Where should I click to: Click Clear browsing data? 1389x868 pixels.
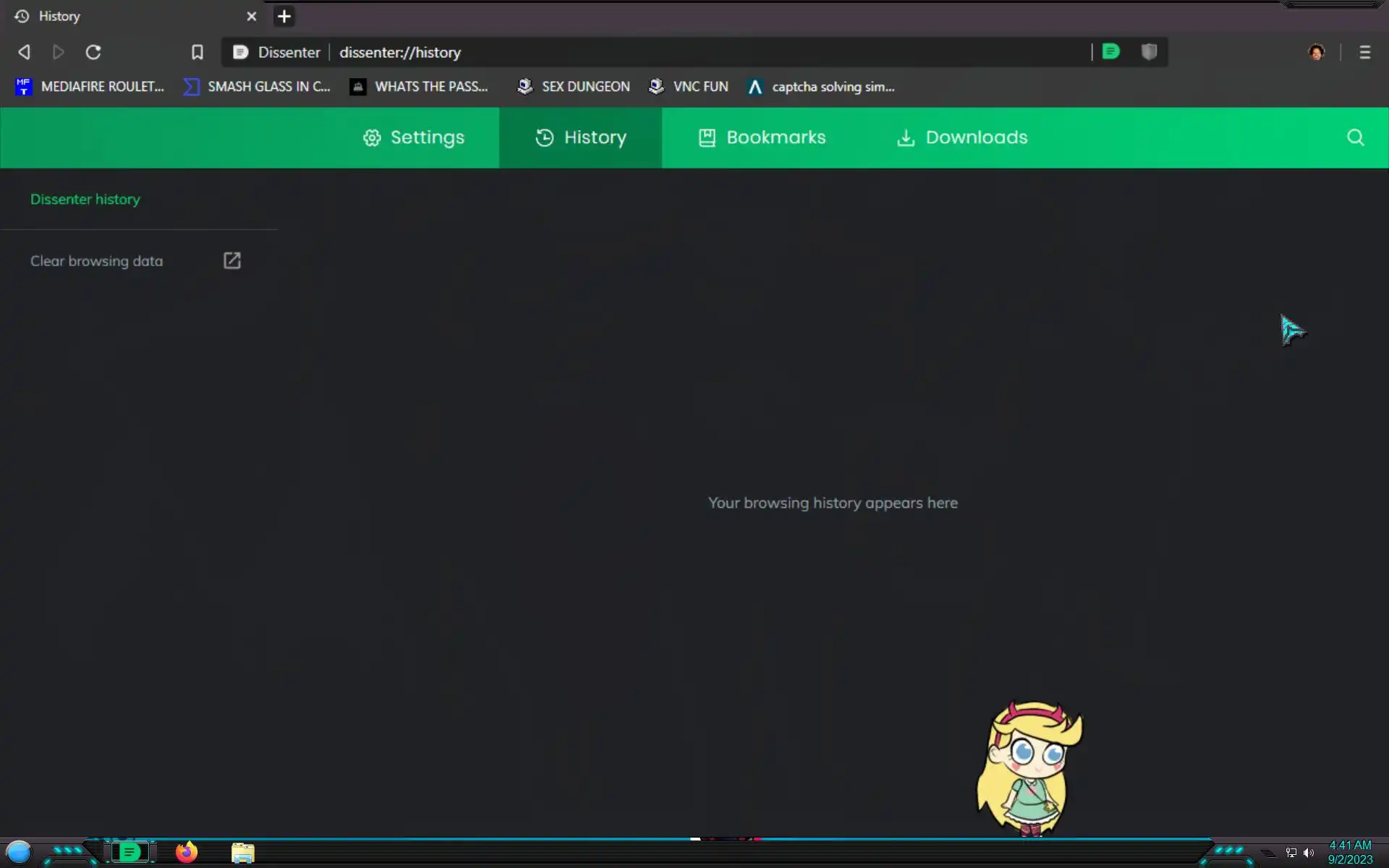[x=96, y=261]
